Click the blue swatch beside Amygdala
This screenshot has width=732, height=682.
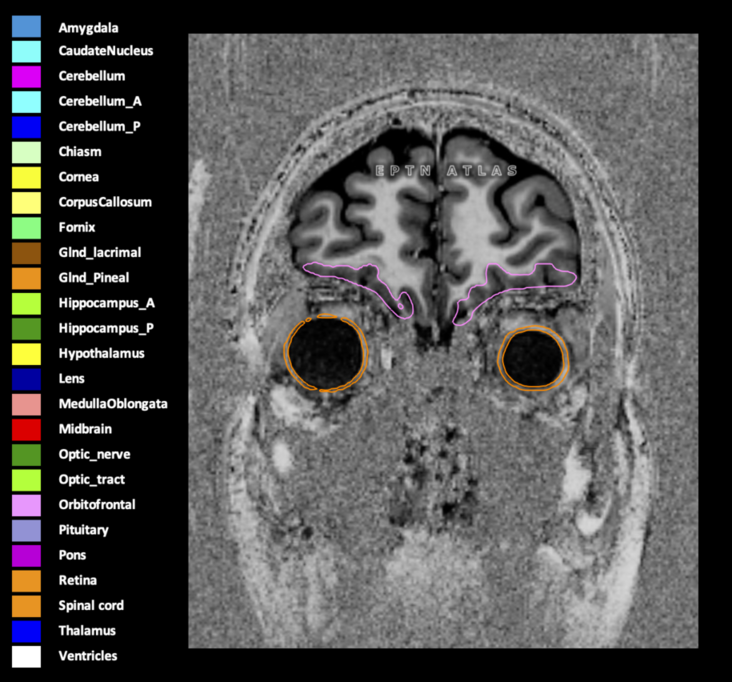26,27
